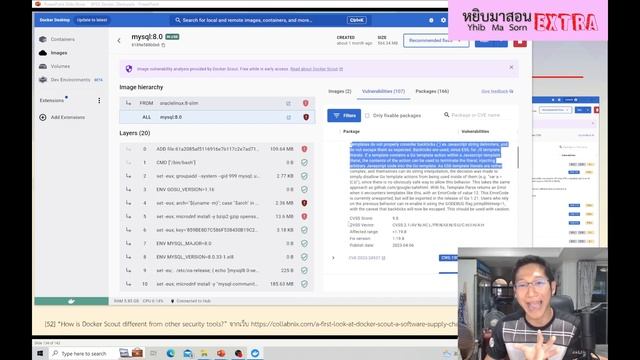This screenshot has height=360, width=640.
Task: Open Docker Desktop settings gear
Action: [x=443, y=20]
